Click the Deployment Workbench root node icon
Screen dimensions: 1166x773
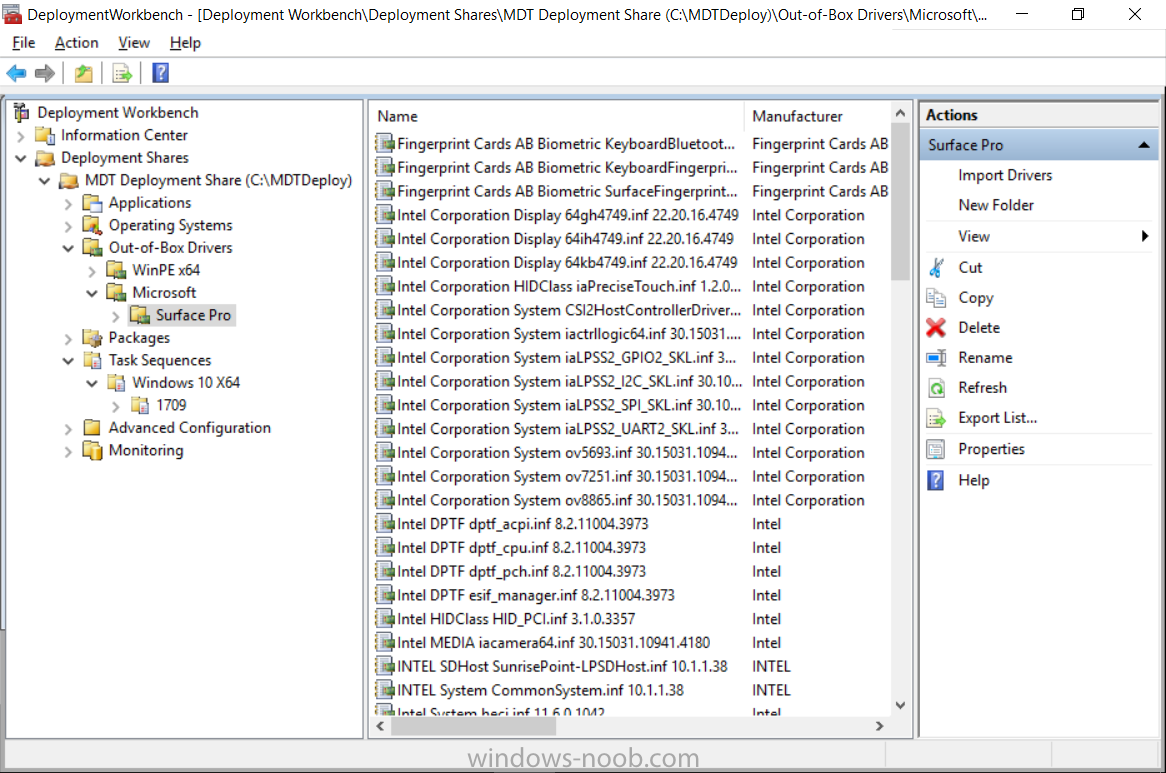point(22,112)
